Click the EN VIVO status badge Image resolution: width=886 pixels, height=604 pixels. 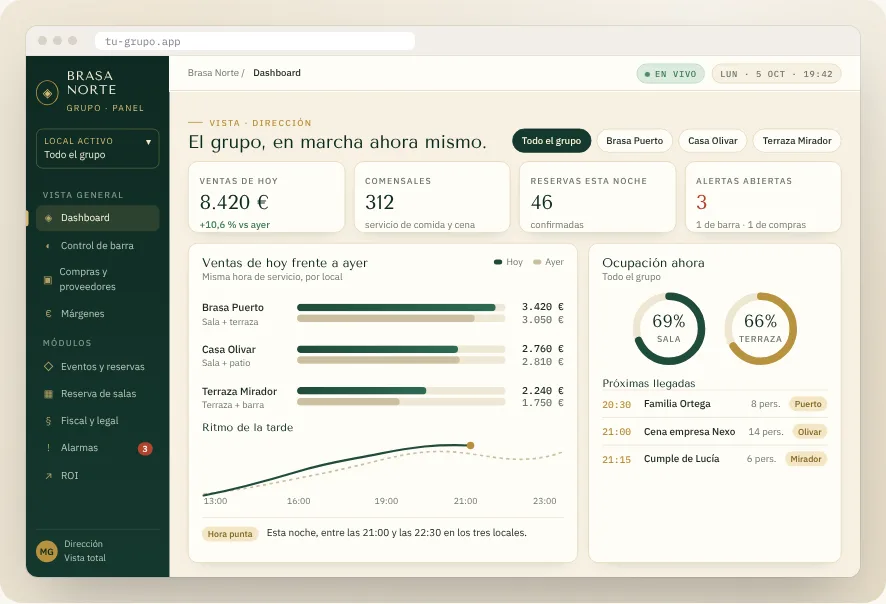[671, 74]
